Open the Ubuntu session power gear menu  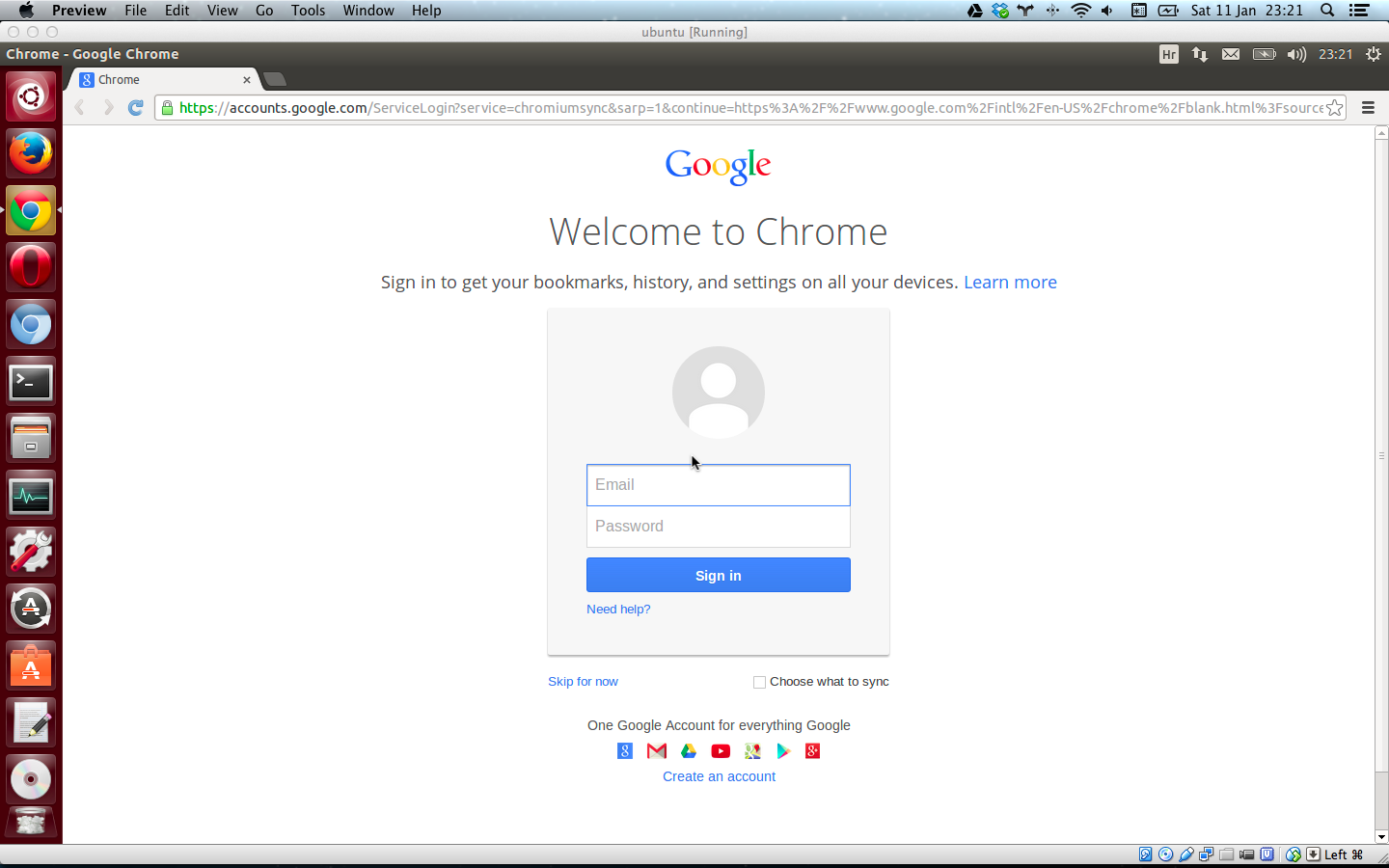1374,55
